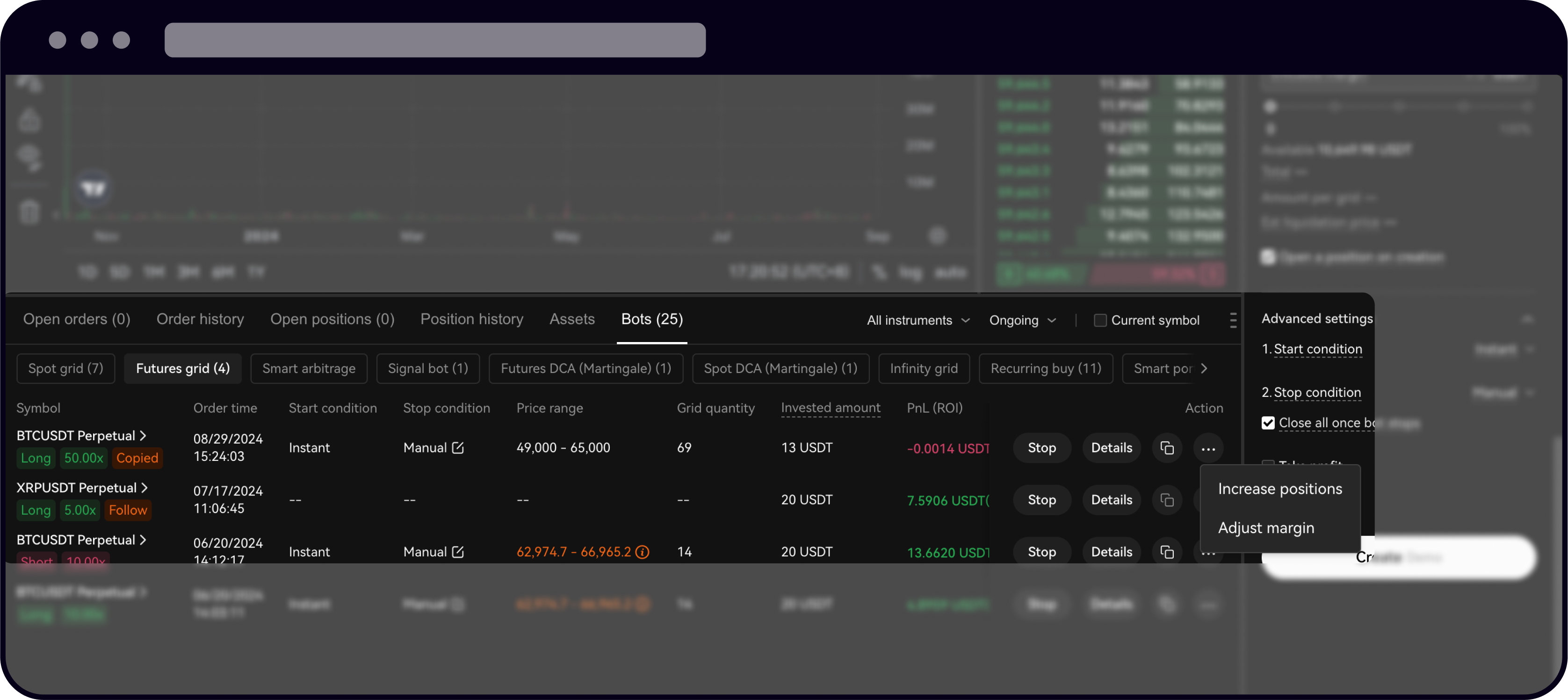Edit the stop condition of the Short BTCUSDT bot
Screen dimensions: 1568x700
458,551
